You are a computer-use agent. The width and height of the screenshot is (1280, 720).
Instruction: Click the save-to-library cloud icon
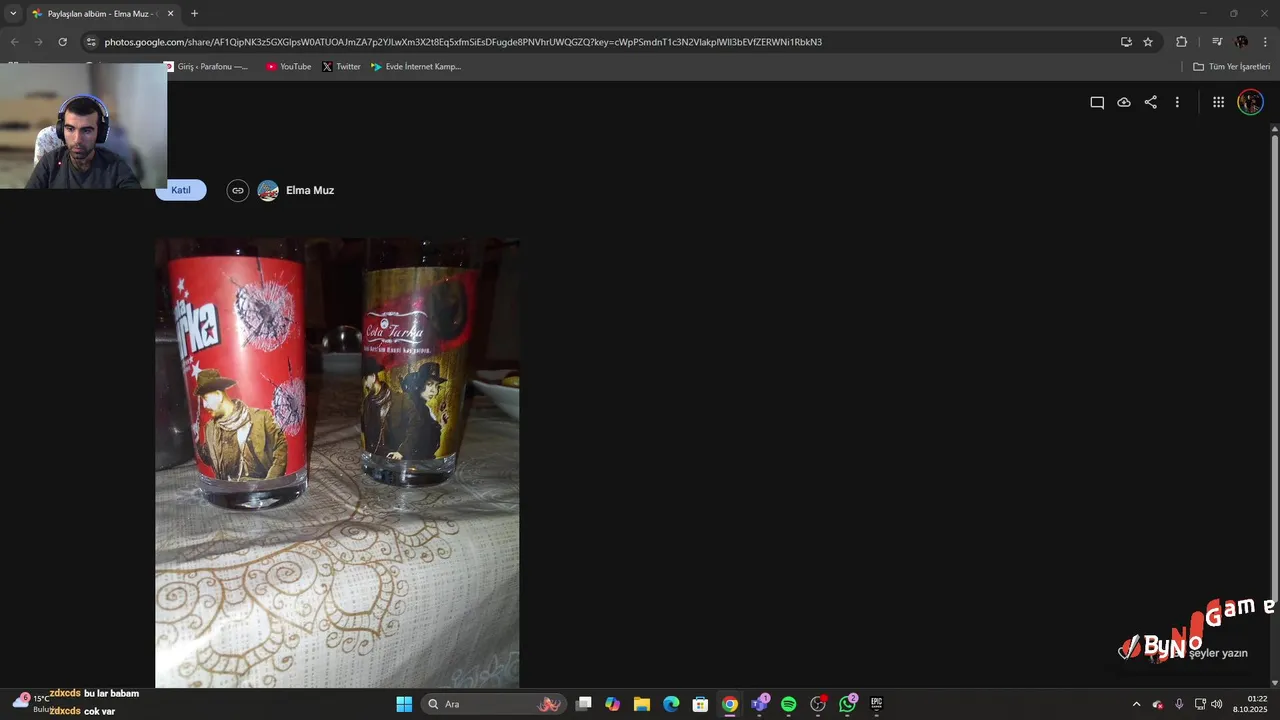1124,102
